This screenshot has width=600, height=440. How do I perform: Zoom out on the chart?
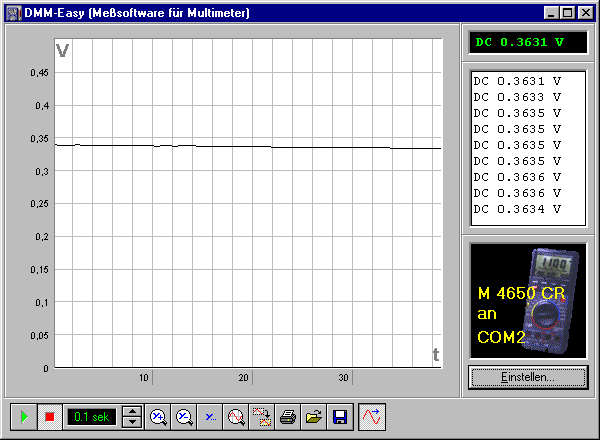coord(184,416)
